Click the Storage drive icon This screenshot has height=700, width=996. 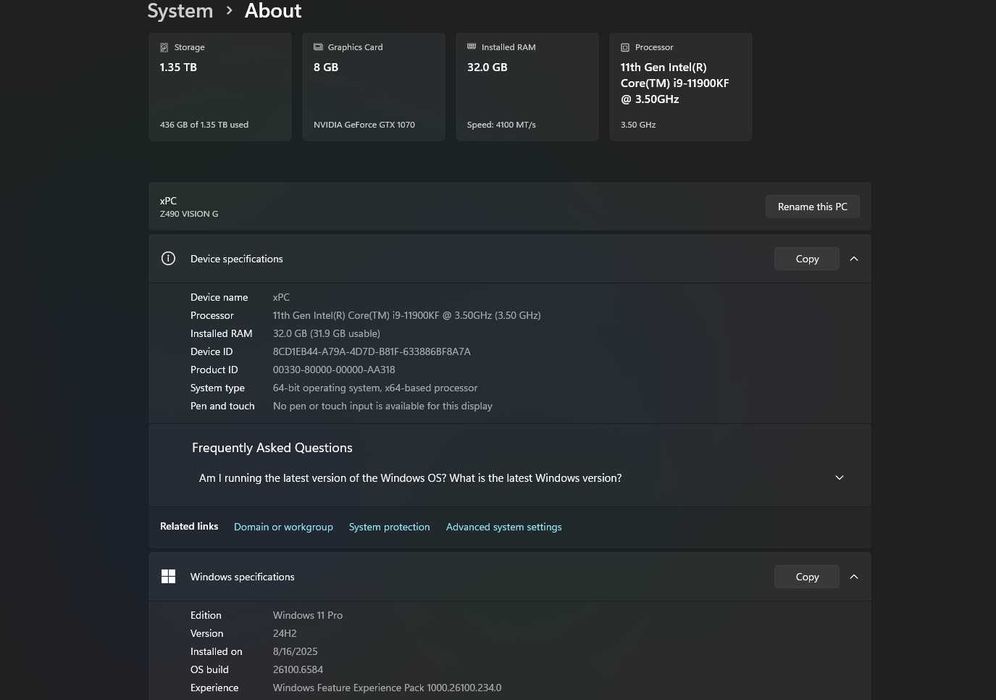(x=164, y=47)
